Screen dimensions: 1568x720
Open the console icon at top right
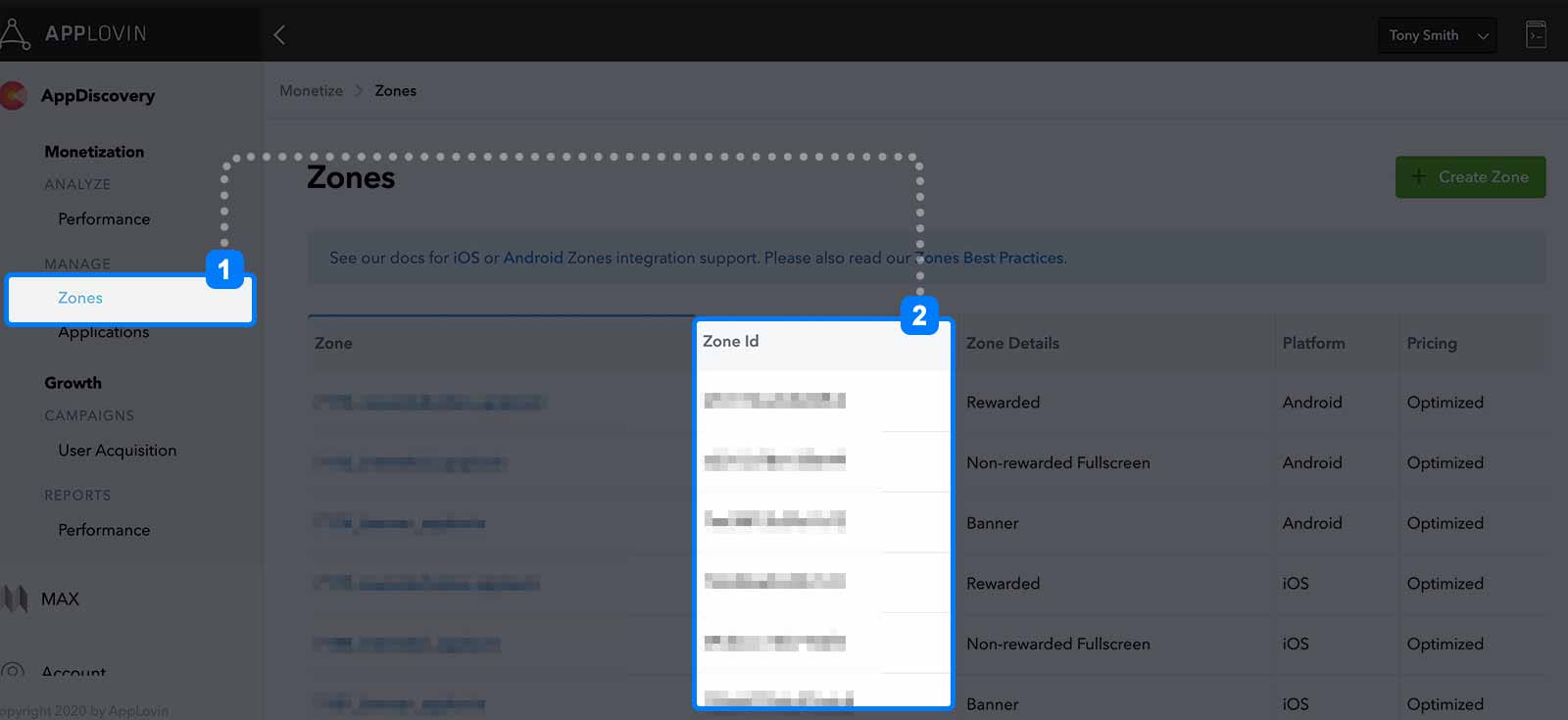click(x=1536, y=35)
